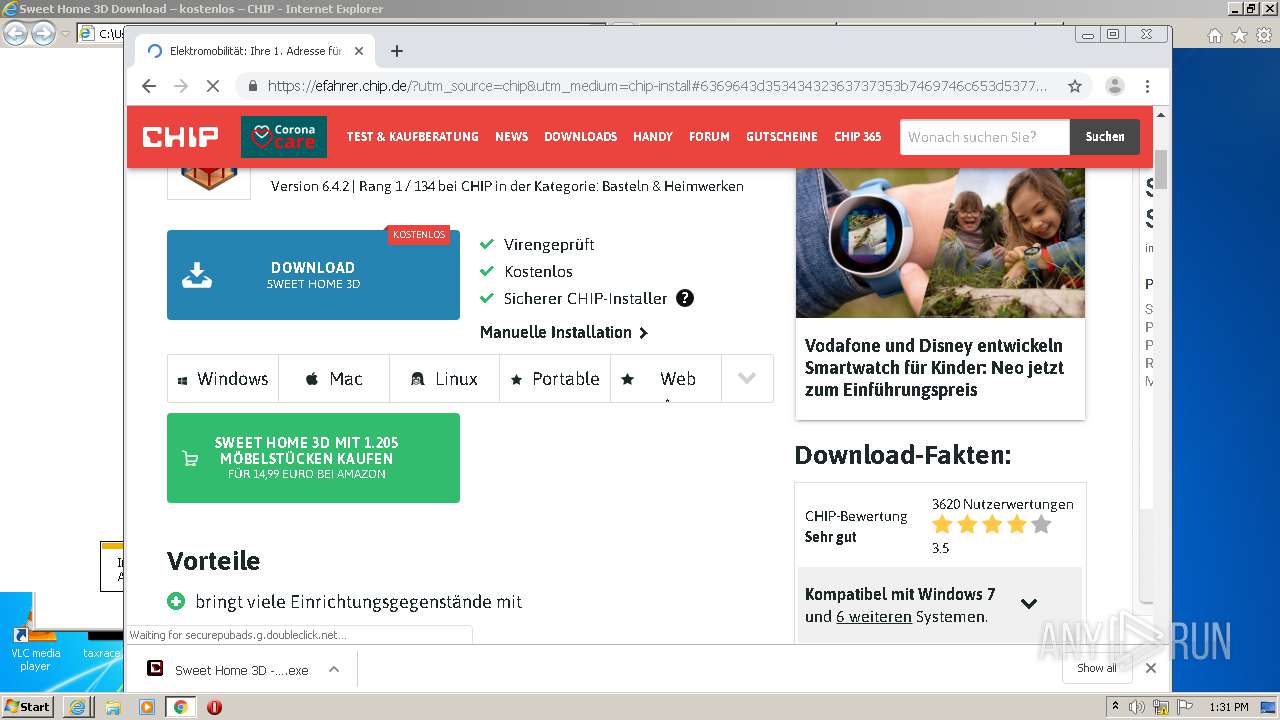Open Internet Explorer favorites star

coord(1239,35)
